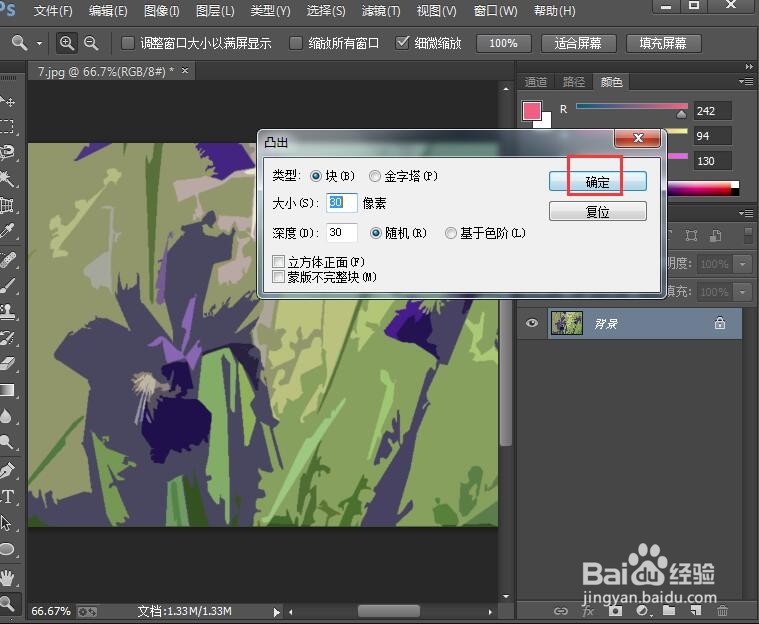Screen dimensions: 759x624
Task: Open color panel flyout menu
Action: pos(745,81)
